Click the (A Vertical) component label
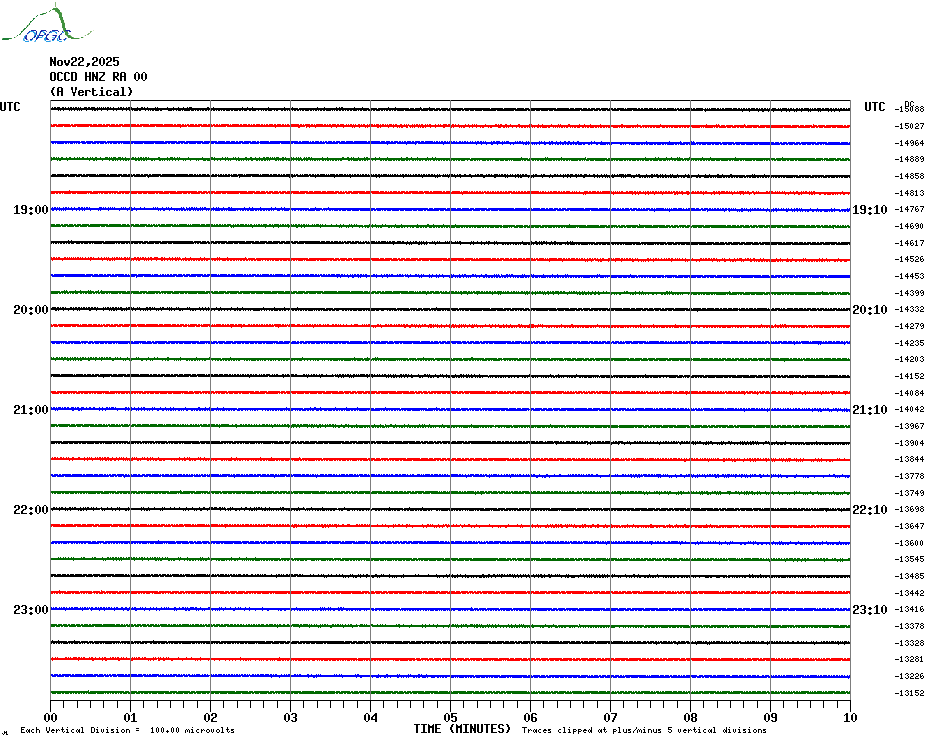Viewport: 930px width, 744px height. pos(91,91)
